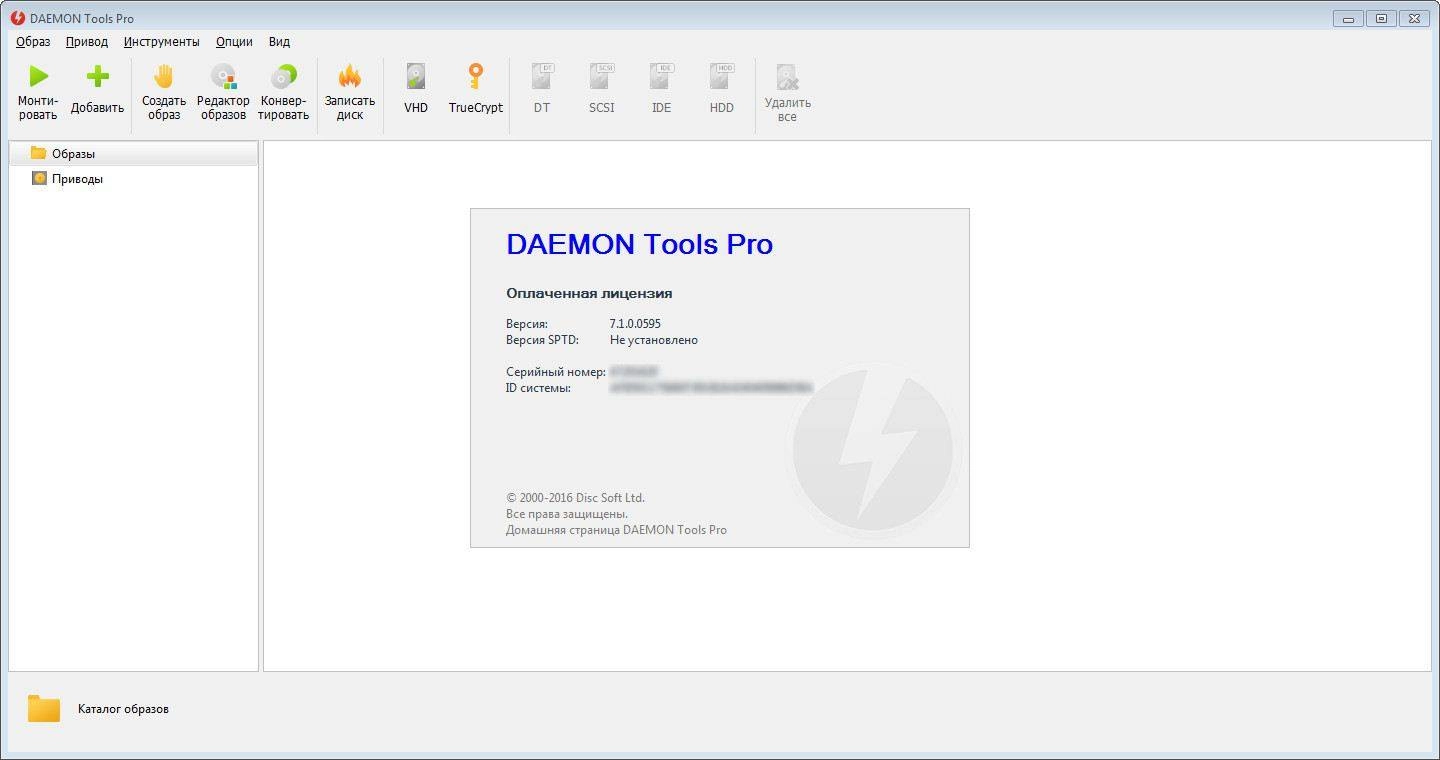This screenshot has width=1440, height=760.
Task: Open the Опции menu
Action: click(x=234, y=42)
